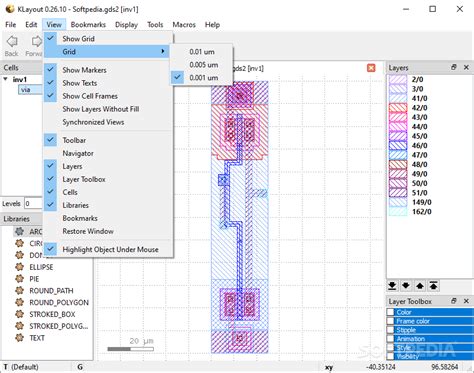Viewport: 474px width, 373px height.
Task: Expand the Animation section in Layer Toolbox
Action: click(391, 339)
